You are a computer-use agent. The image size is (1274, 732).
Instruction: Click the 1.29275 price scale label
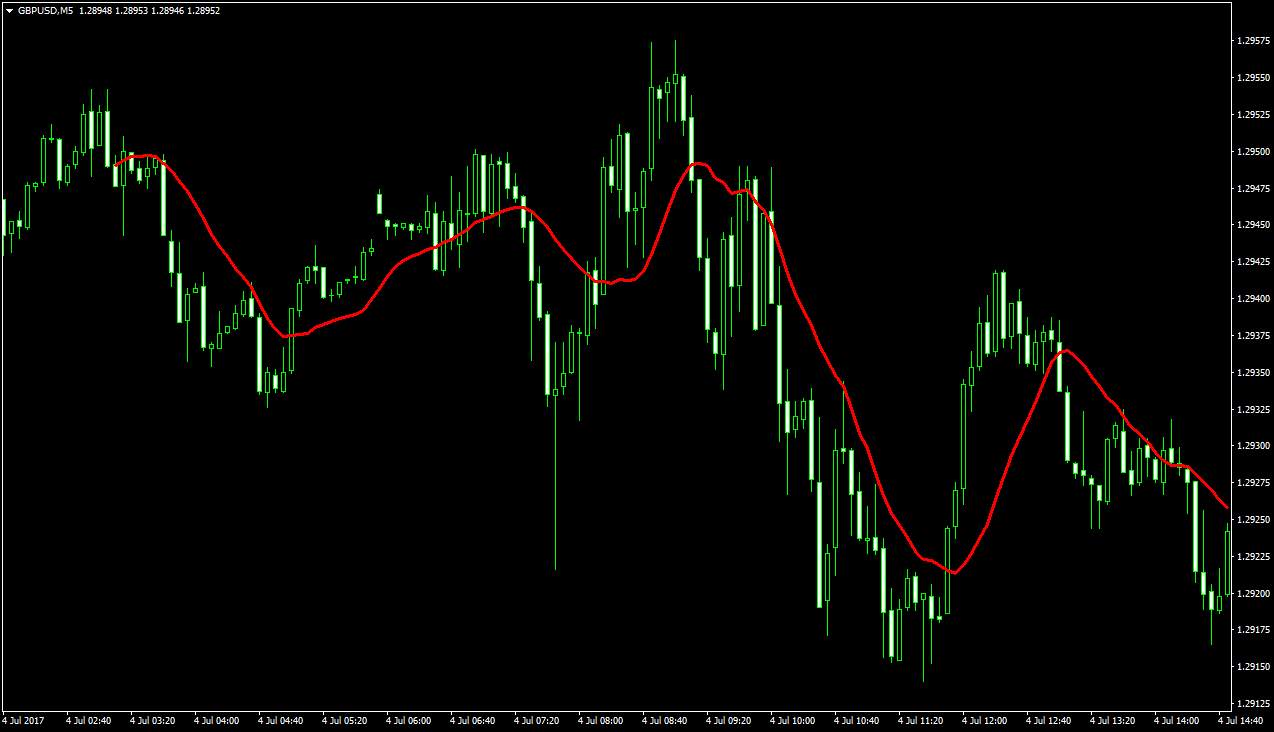pyautogui.click(x=1253, y=483)
